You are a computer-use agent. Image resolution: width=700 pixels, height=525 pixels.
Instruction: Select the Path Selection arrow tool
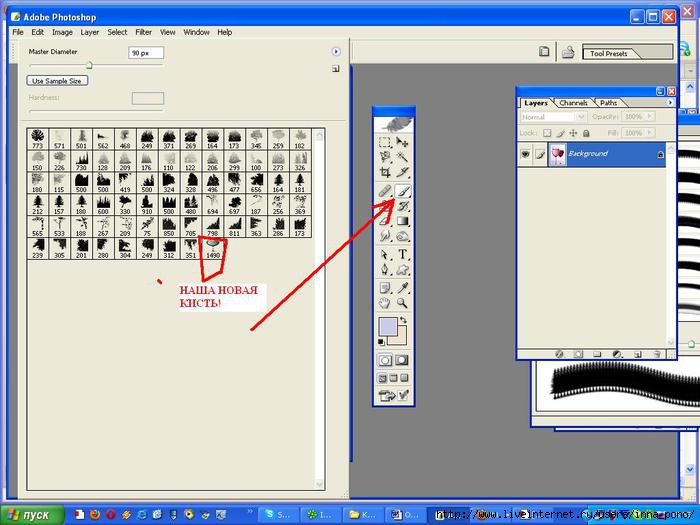pyautogui.click(x=385, y=255)
